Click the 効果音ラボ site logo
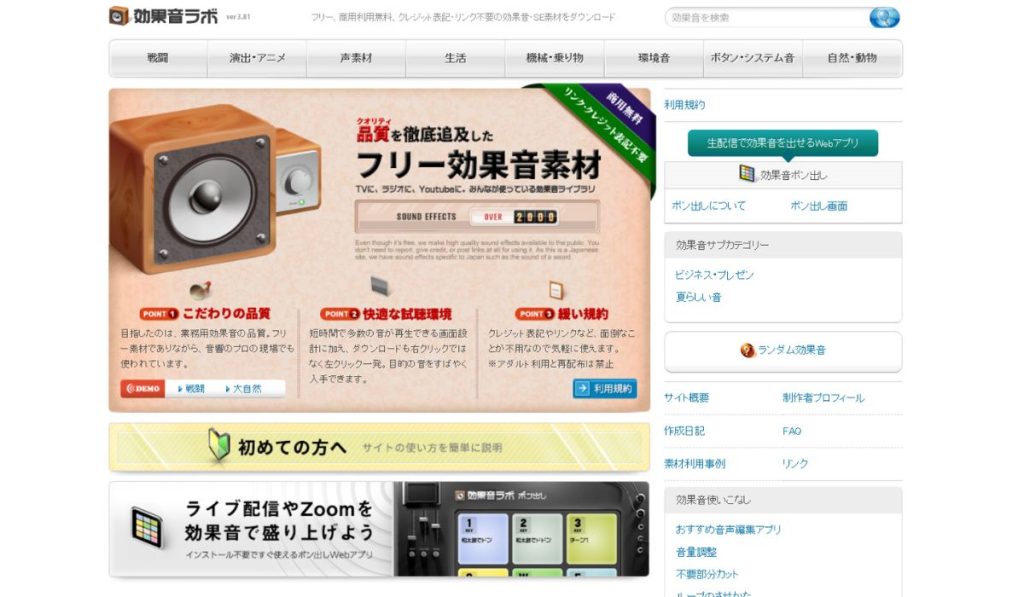 click(163, 16)
